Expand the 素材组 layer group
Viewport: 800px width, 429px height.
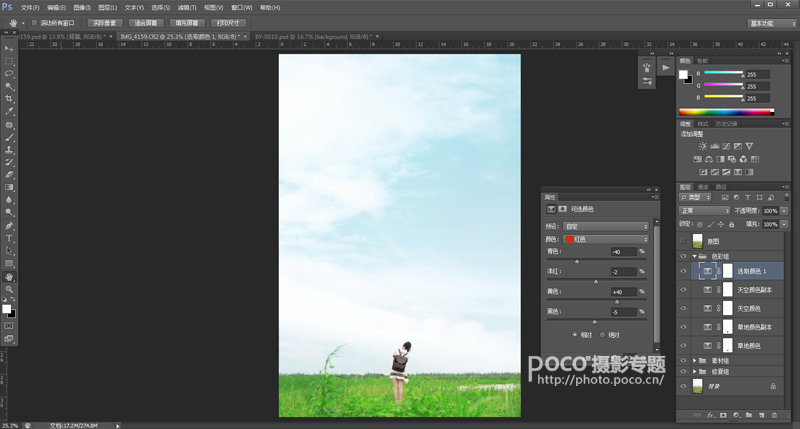tap(694, 360)
